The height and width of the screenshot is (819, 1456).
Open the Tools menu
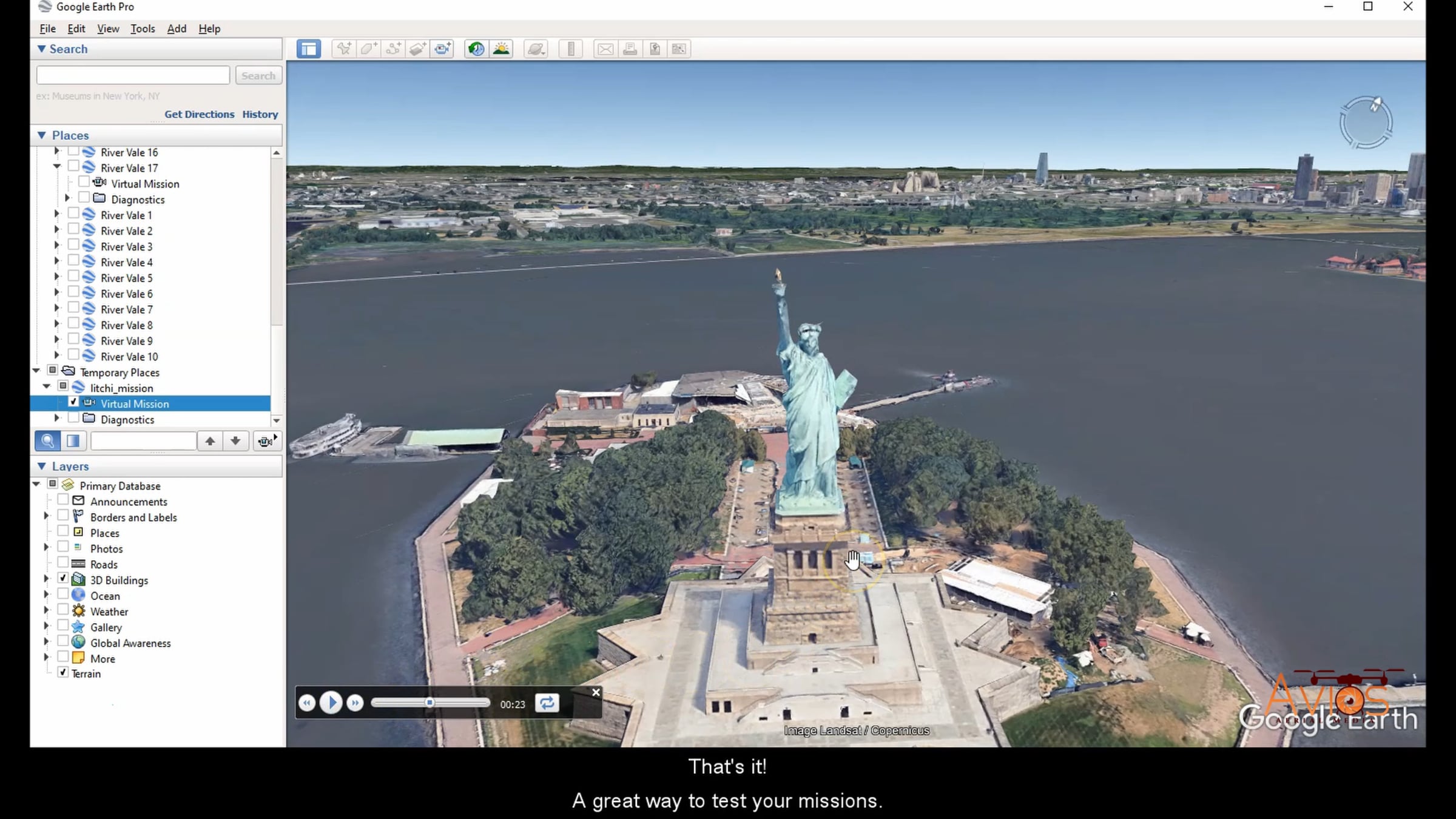[x=143, y=29]
